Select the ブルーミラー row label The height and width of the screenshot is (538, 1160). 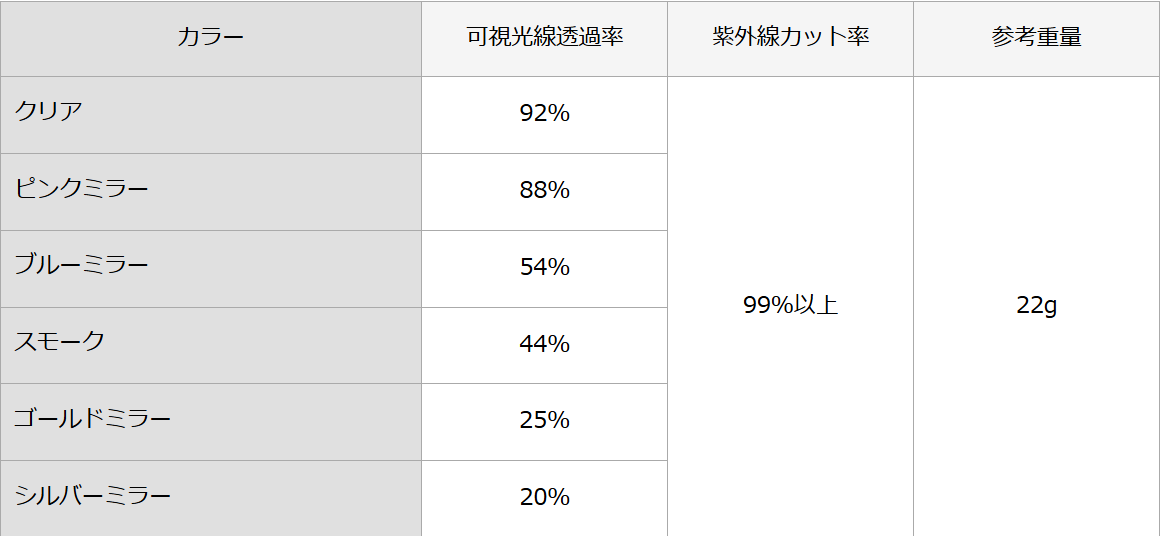(81, 265)
